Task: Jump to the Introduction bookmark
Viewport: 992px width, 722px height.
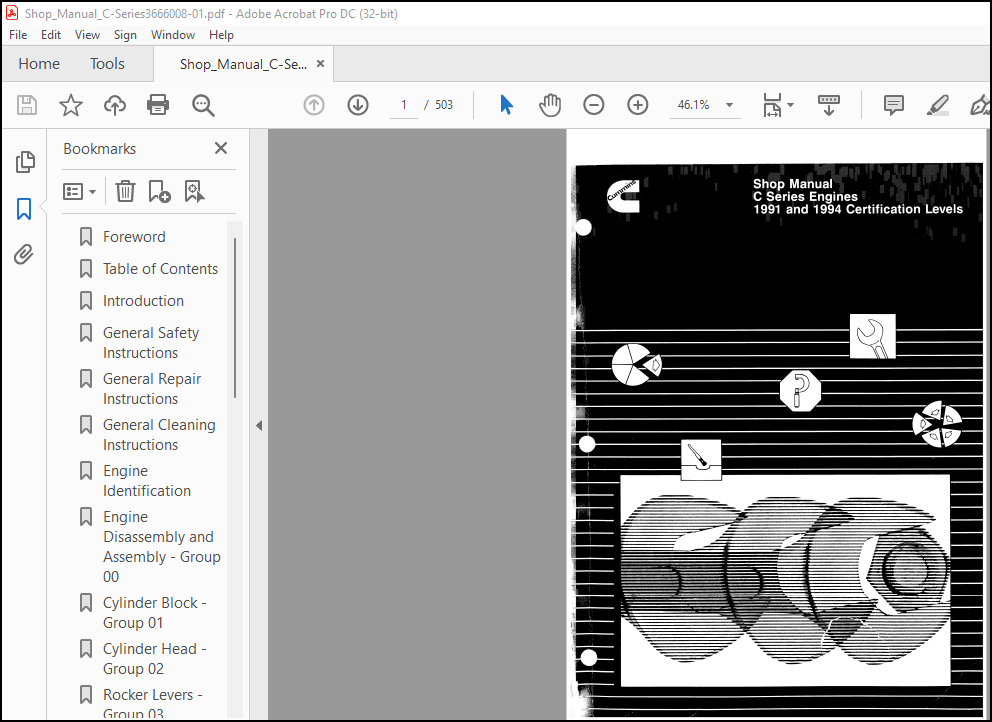Action: point(143,301)
